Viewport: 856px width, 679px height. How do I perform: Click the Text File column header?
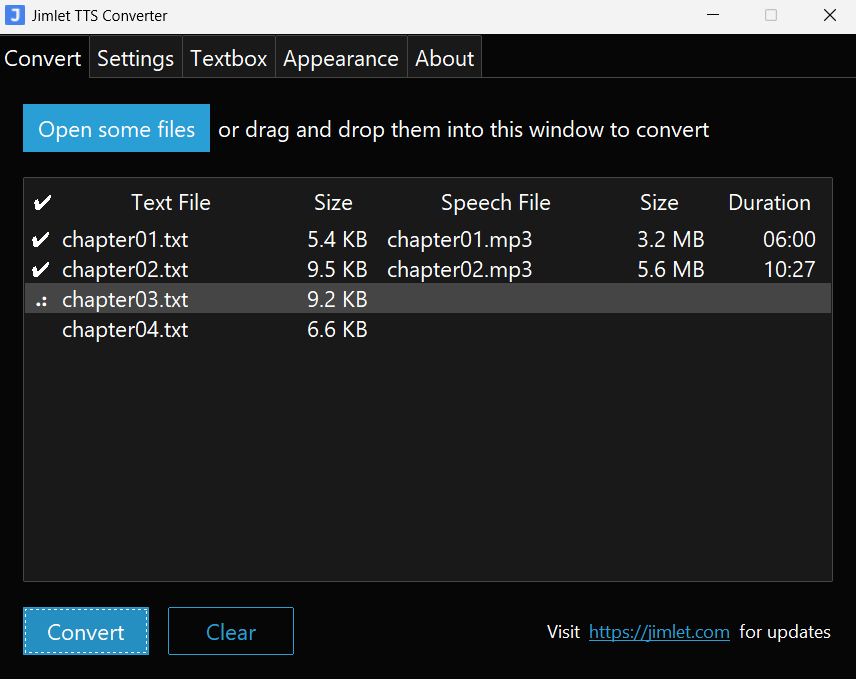coord(170,202)
